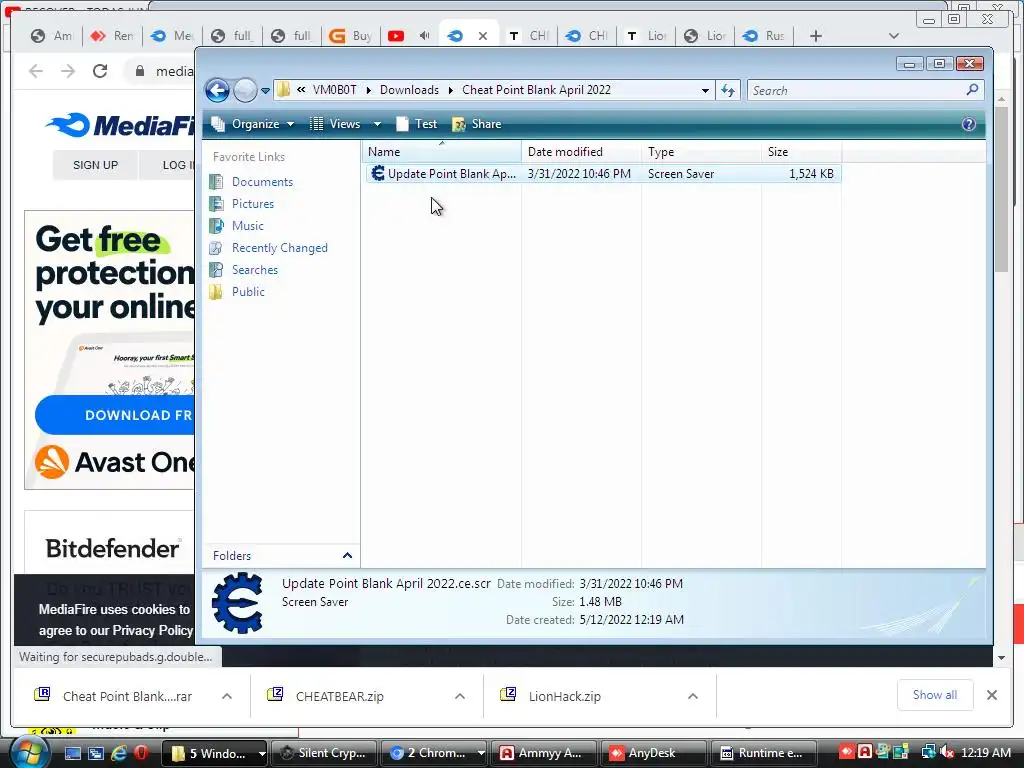Launch Opera from quick launch
This screenshot has height=768, width=1024.
140,753
